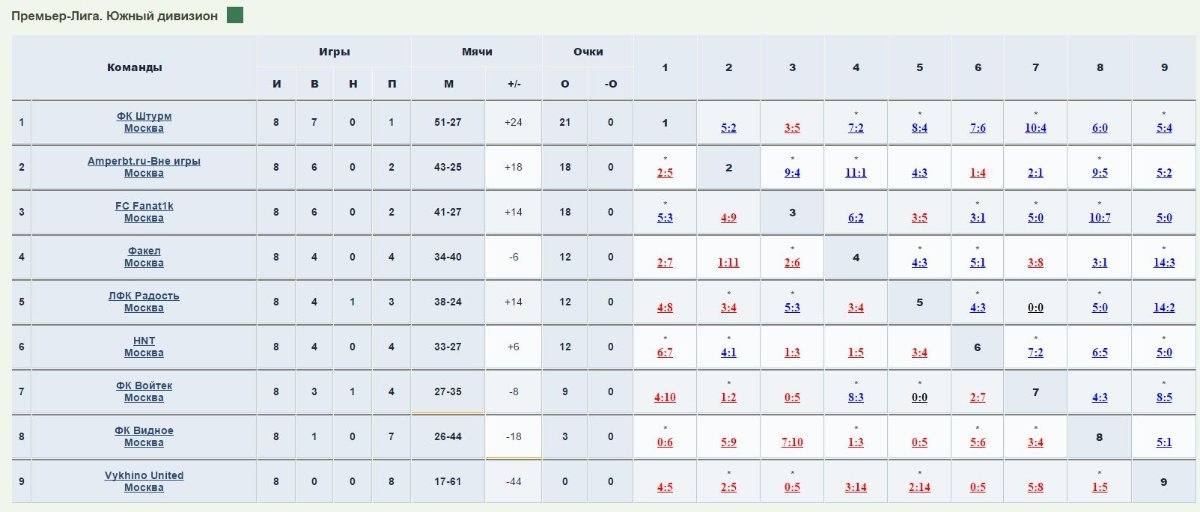Click the Команды column header

[134, 68]
